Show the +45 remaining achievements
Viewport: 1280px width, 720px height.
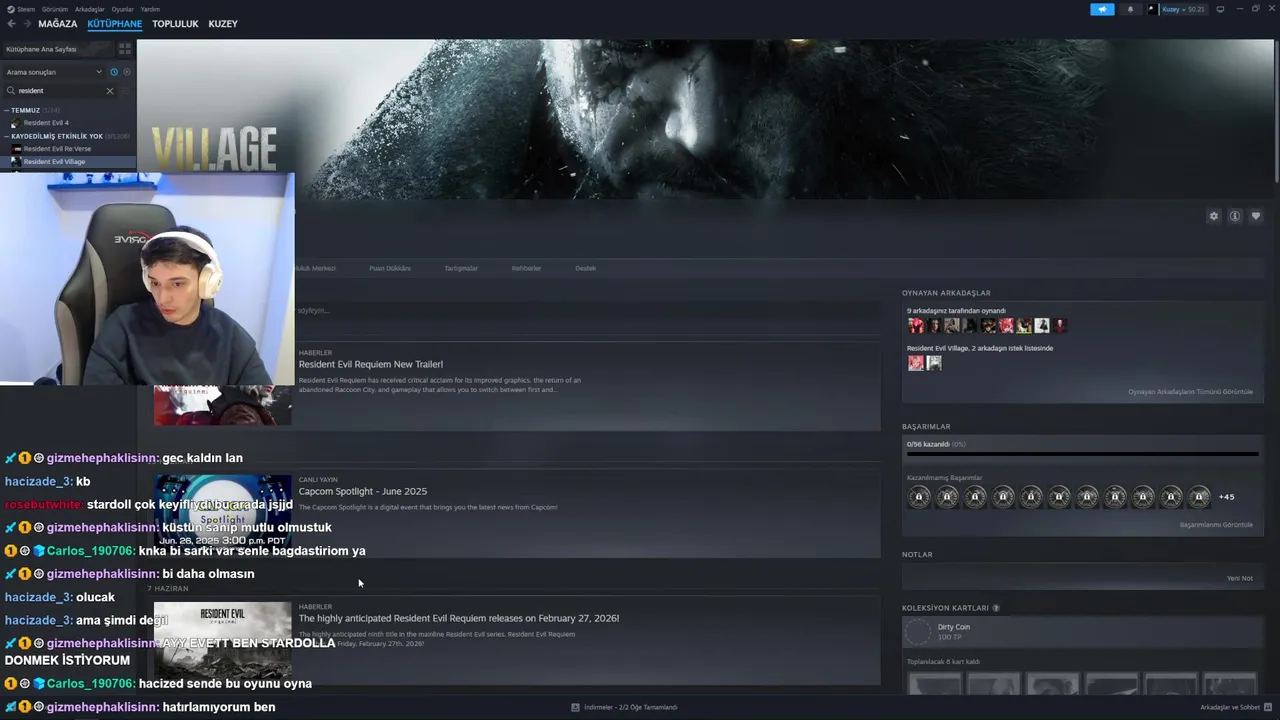click(1226, 497)
